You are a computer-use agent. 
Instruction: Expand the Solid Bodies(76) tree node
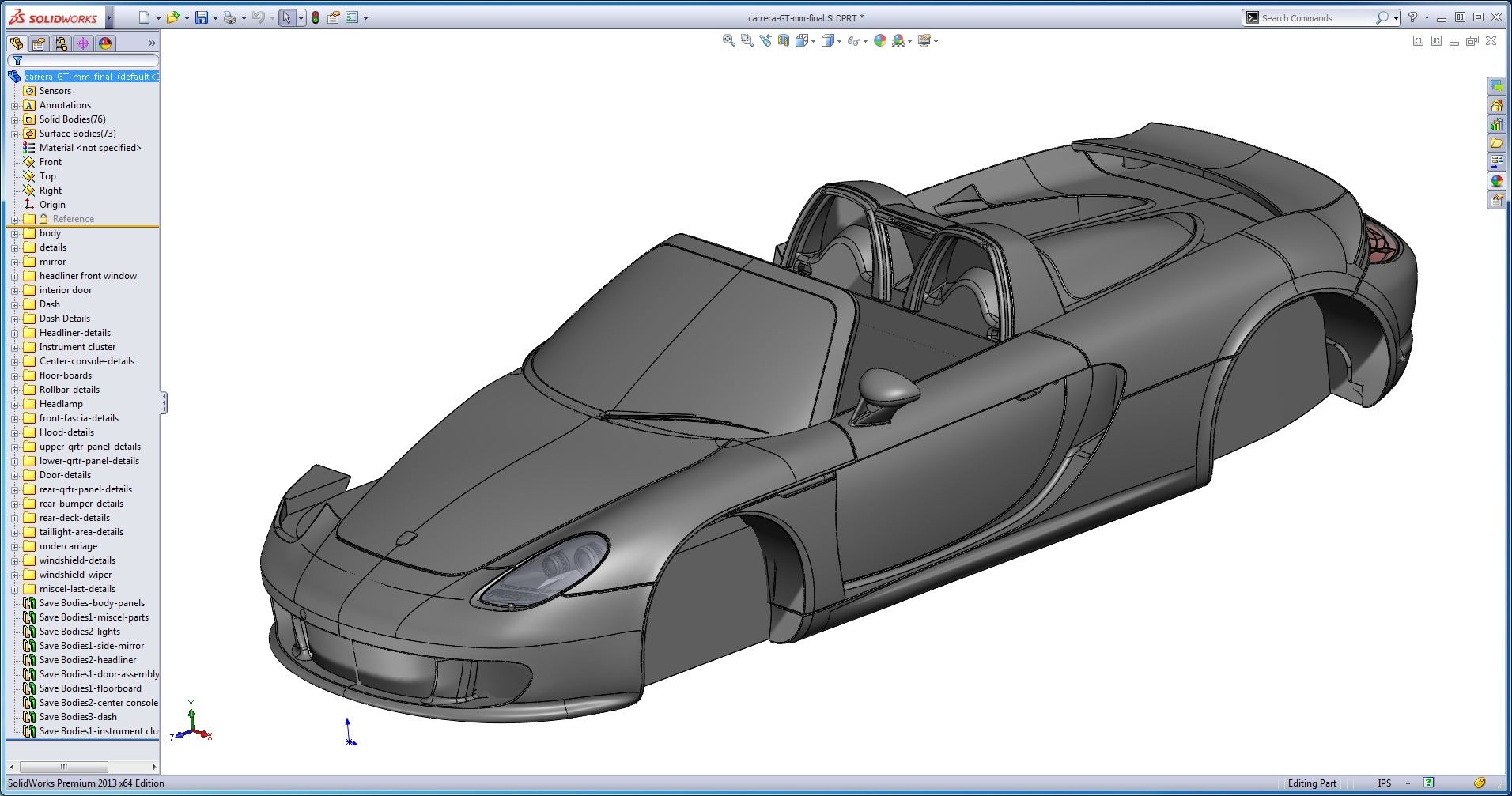[14, 119]
